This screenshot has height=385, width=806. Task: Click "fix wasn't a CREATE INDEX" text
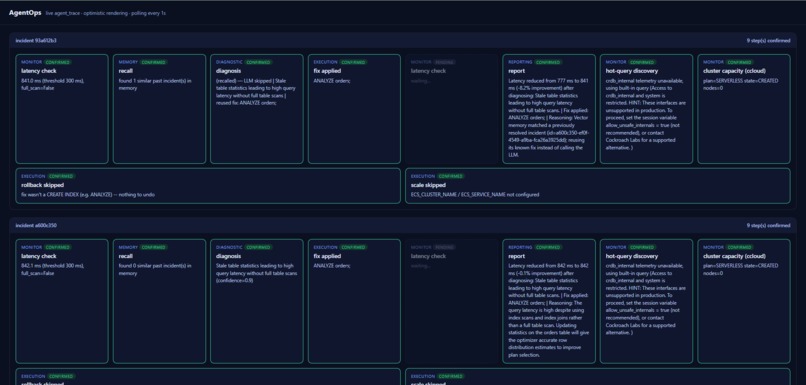coord(88,195)
